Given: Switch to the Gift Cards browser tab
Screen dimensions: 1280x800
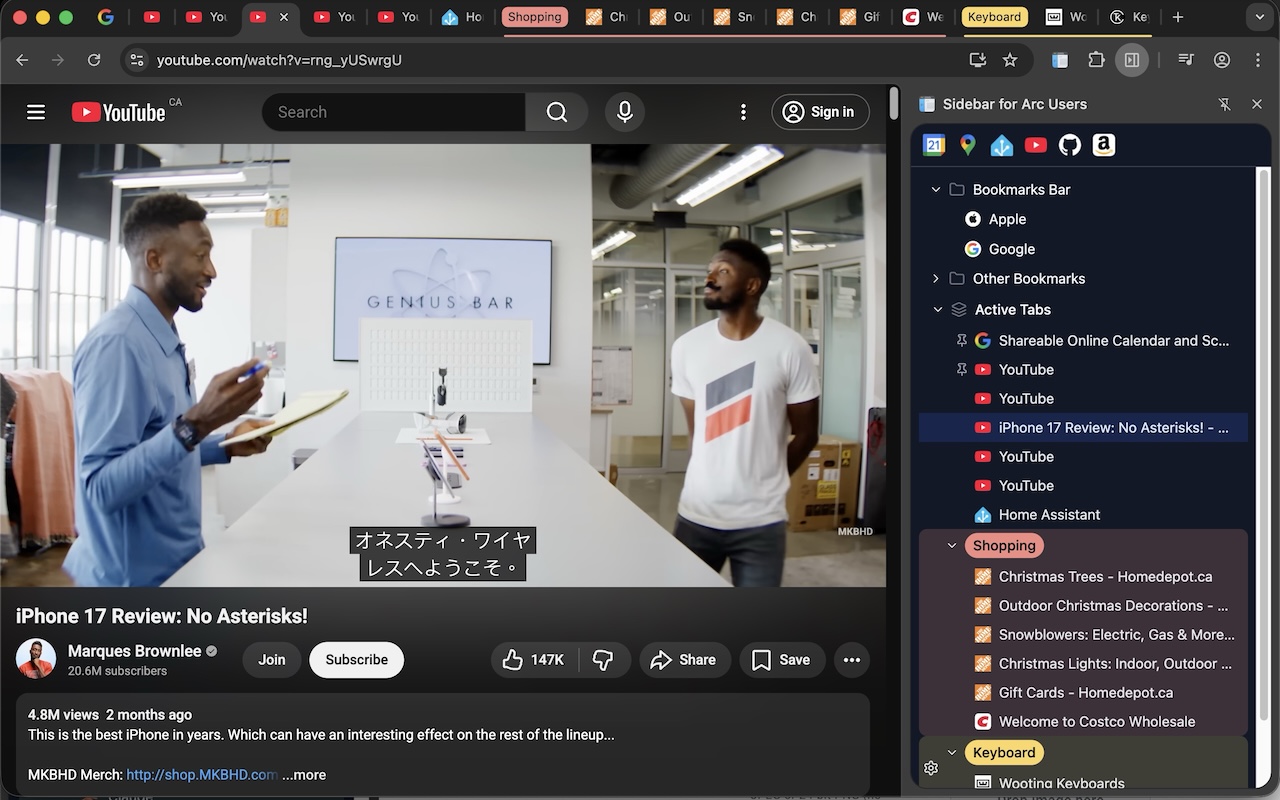Looking at the screenshot, I should (860, 17).
